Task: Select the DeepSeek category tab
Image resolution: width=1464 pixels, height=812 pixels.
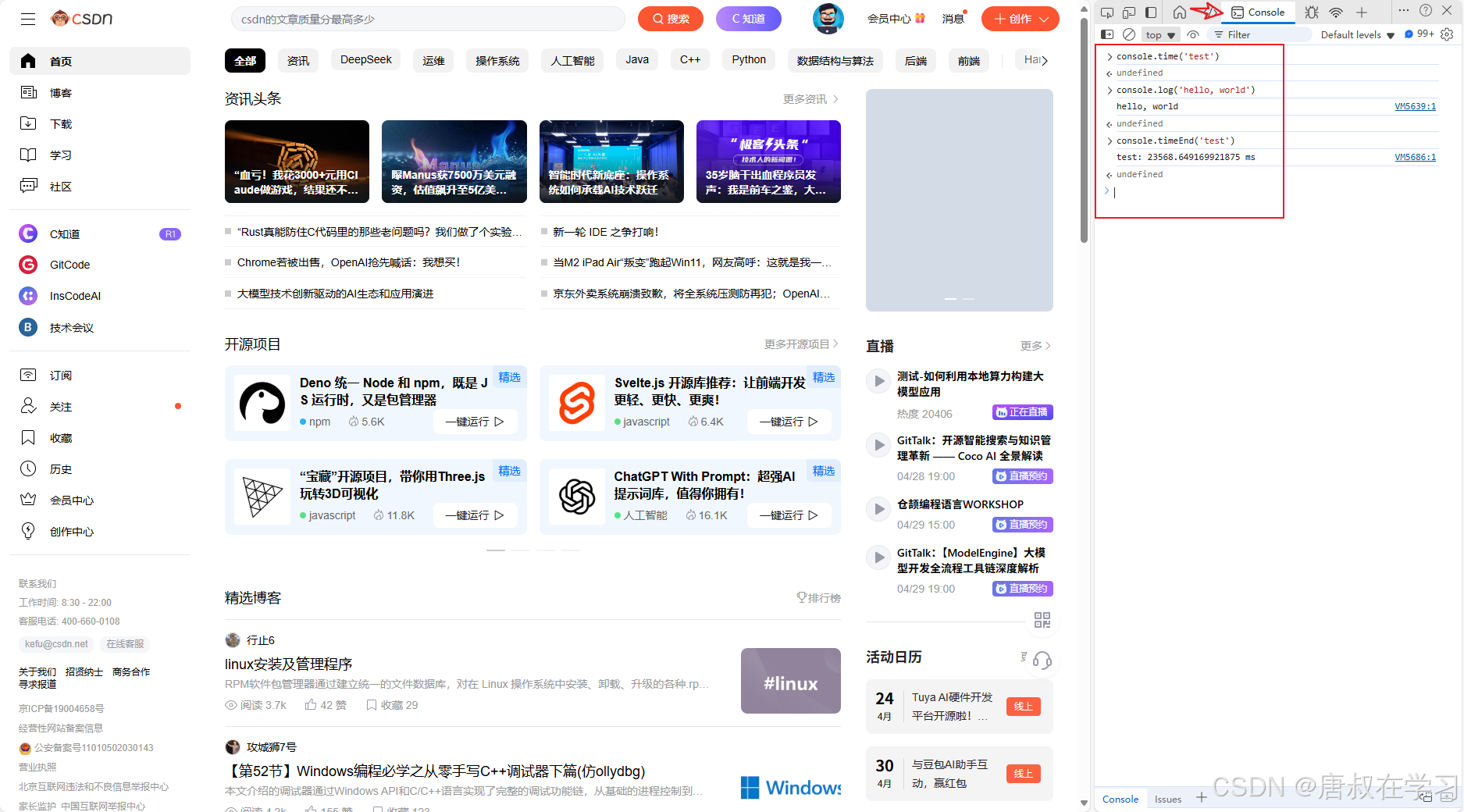Action: (365, 60)
